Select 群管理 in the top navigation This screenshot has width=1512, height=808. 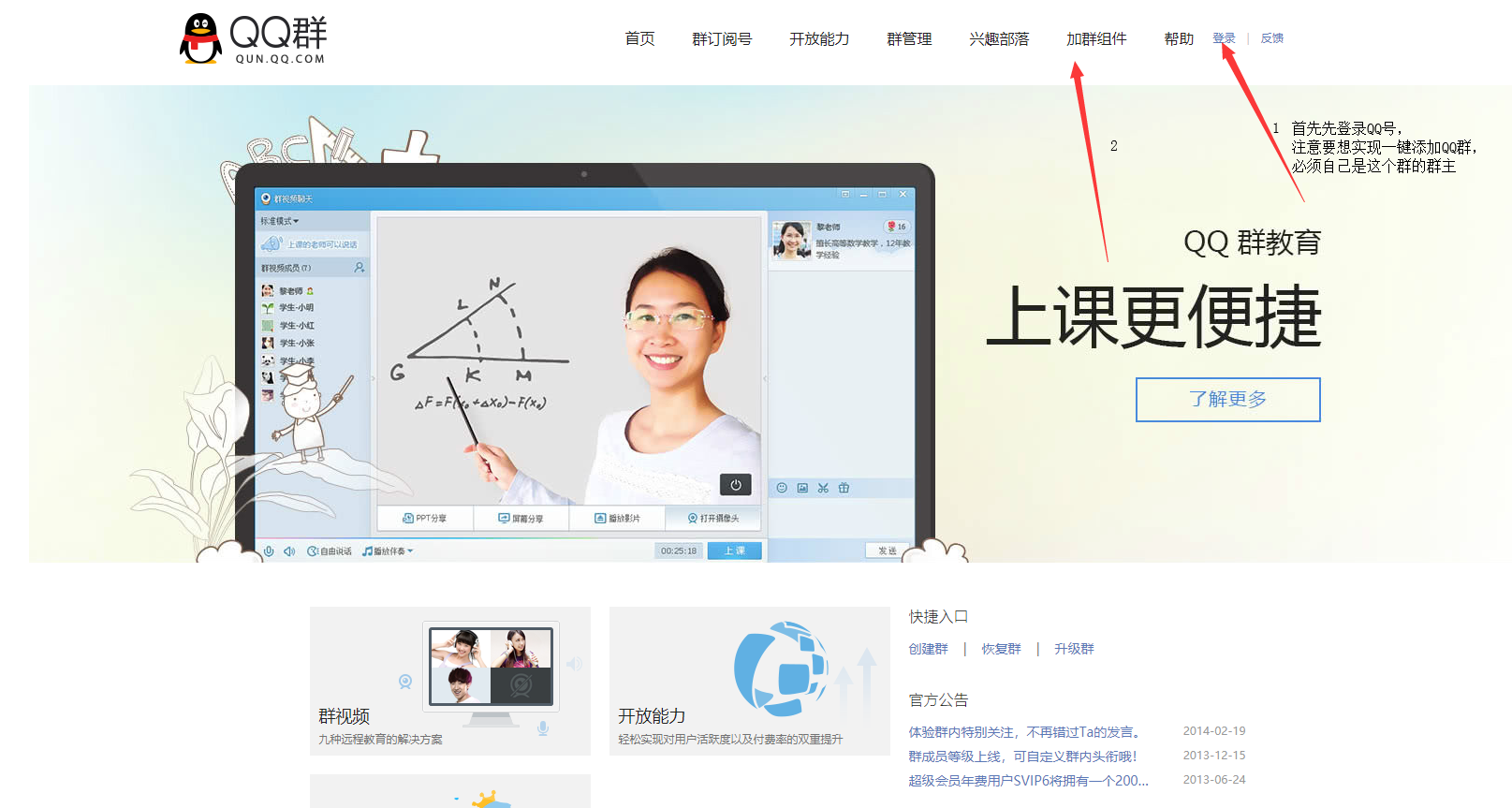click(909, 38)
